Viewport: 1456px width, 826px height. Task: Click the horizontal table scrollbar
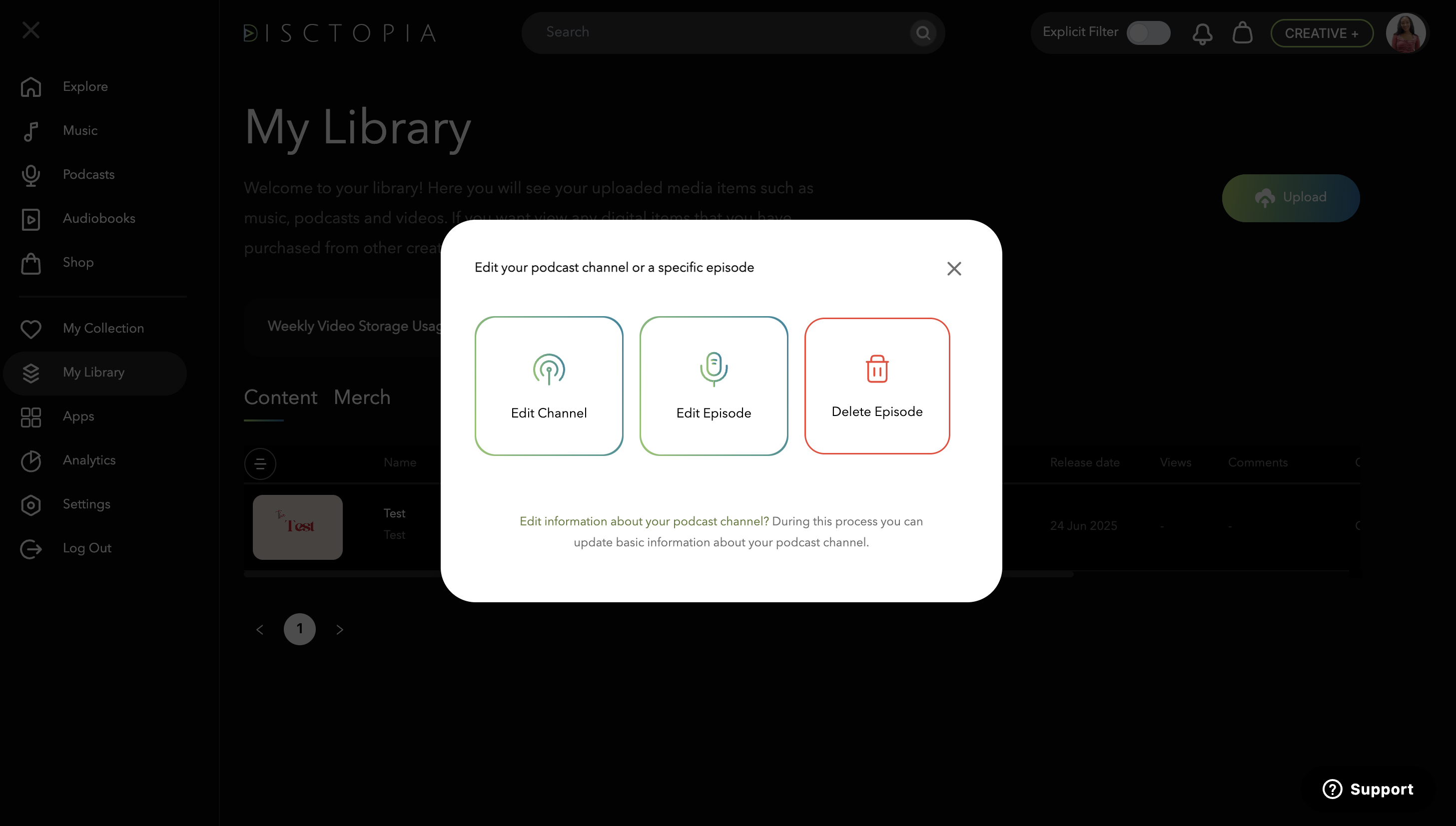coord(658,574)
